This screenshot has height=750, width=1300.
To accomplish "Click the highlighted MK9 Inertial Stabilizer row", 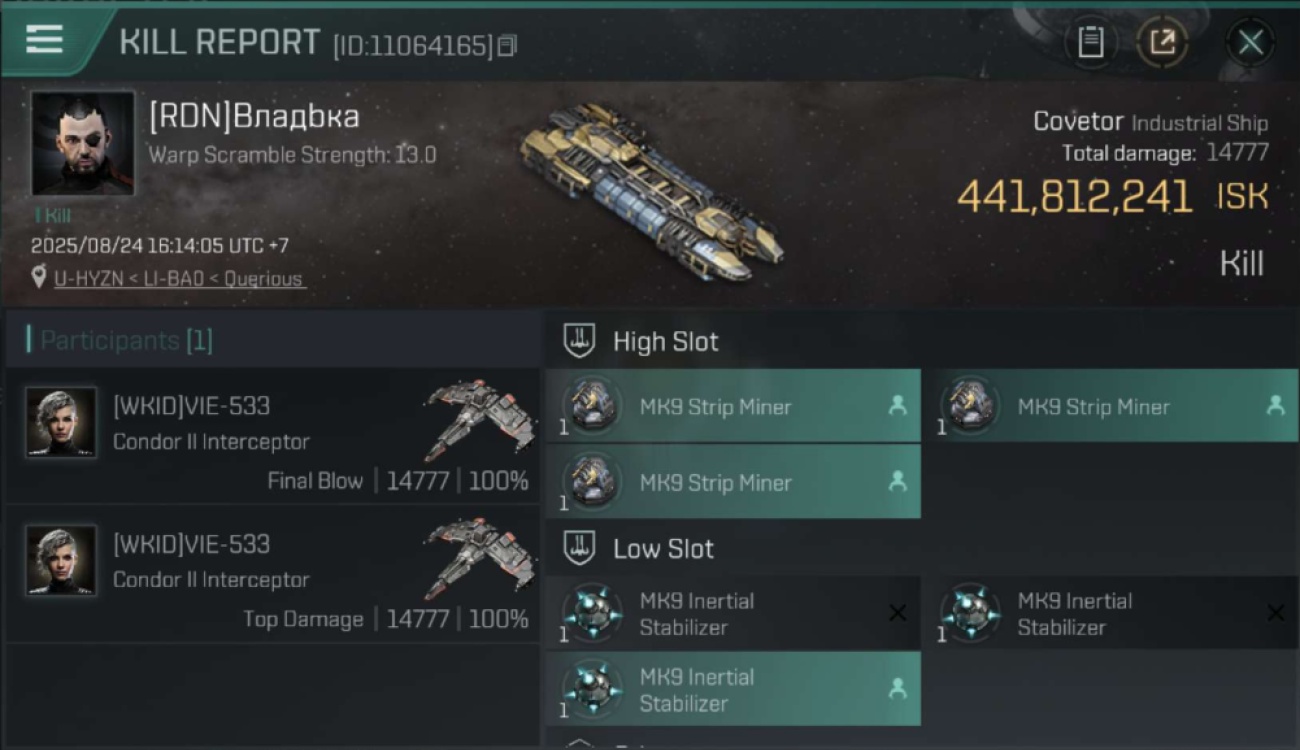I will click(x=733, y=689).
